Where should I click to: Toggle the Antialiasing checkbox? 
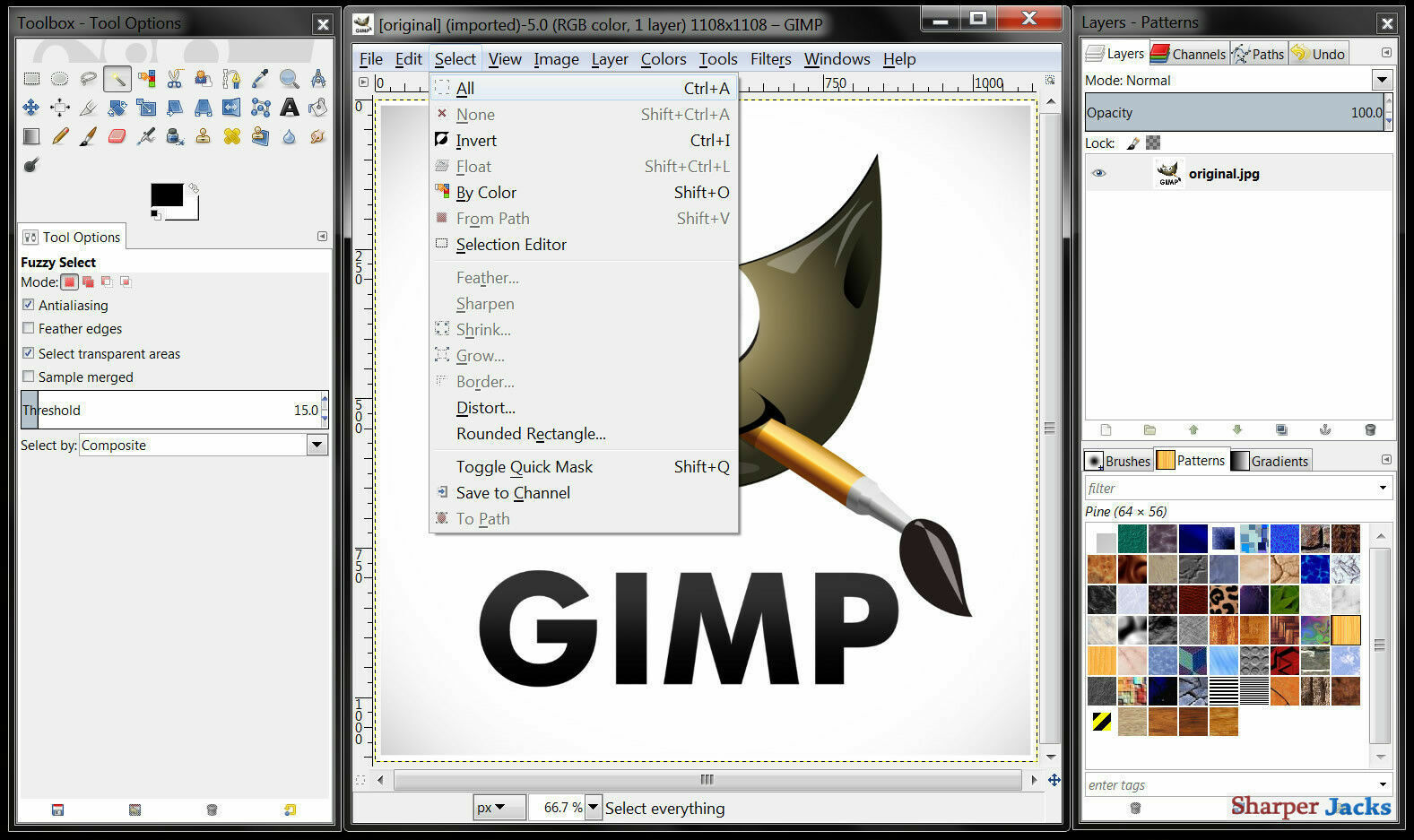29,305
